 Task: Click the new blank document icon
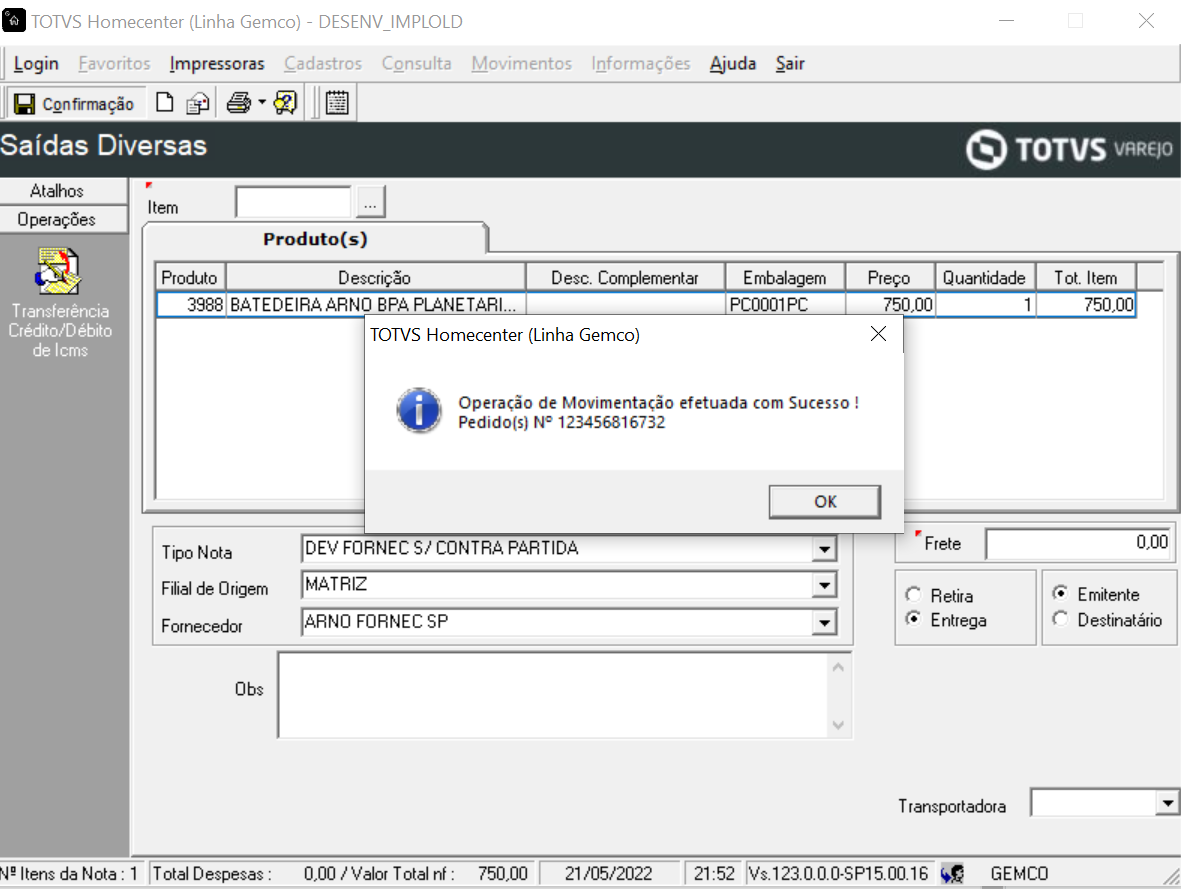(164, 102)
